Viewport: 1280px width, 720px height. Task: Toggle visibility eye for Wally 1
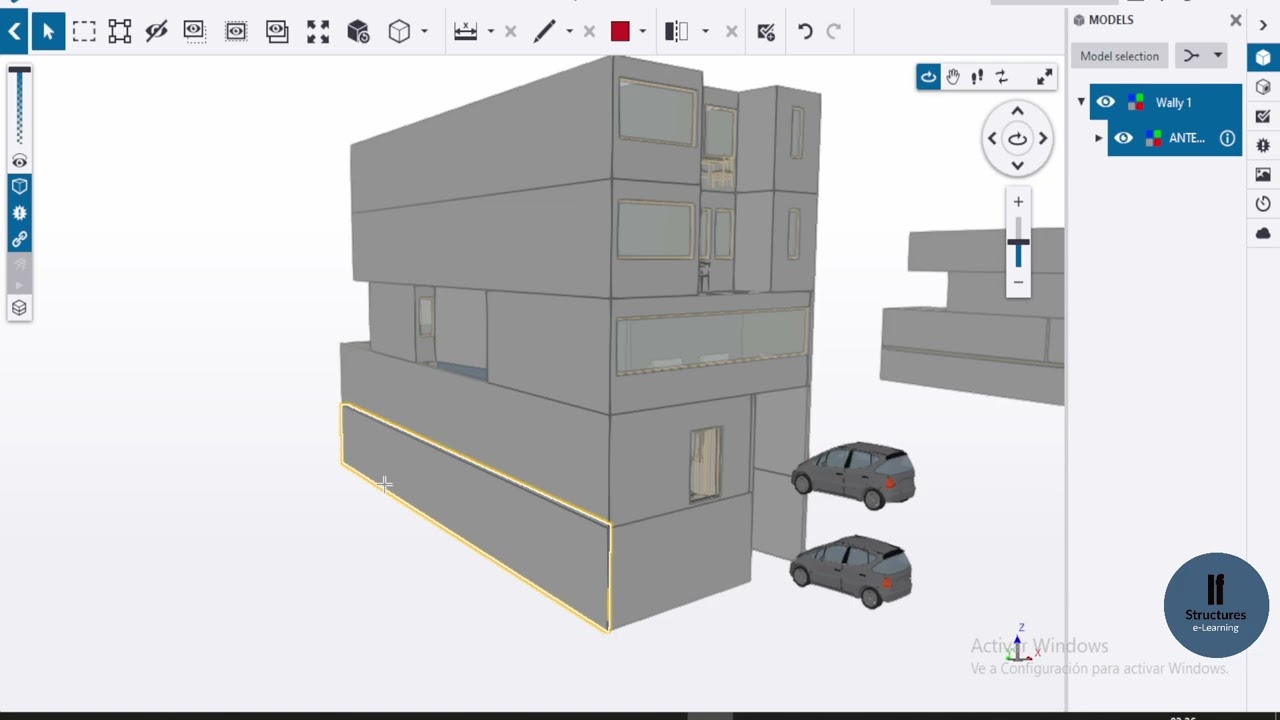click(x=1105, y=102)
